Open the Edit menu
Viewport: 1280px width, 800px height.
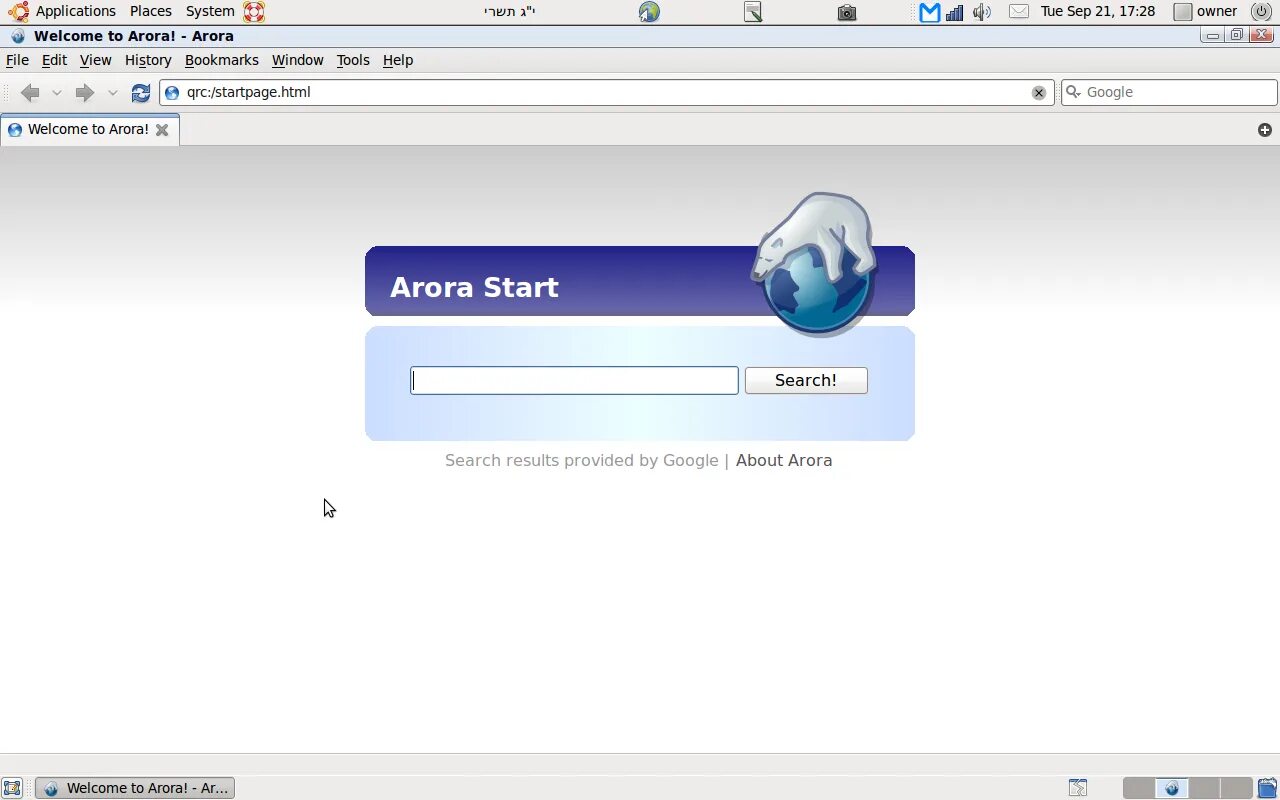pos(54,60)
